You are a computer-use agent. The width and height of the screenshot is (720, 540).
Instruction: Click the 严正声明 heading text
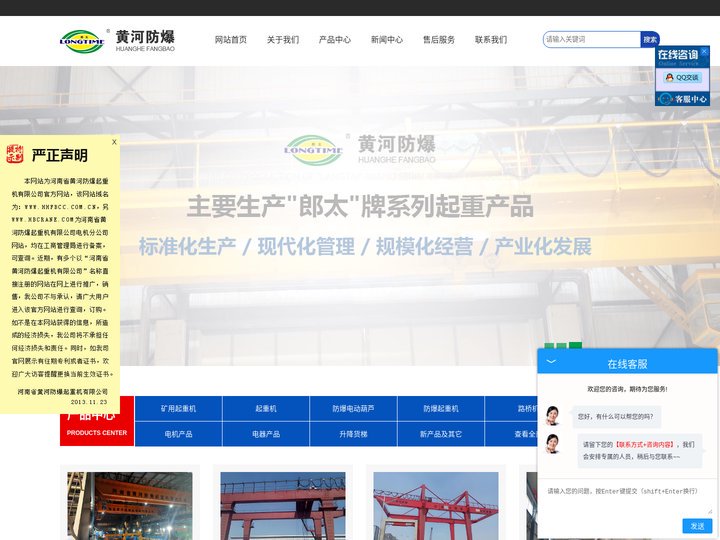(60, 156)
